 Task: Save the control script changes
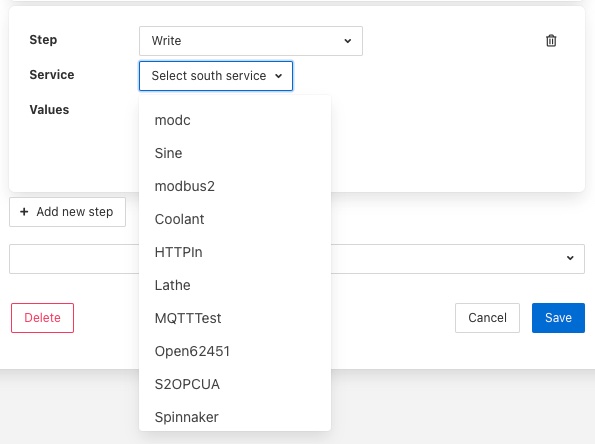[x=558, y=318]
